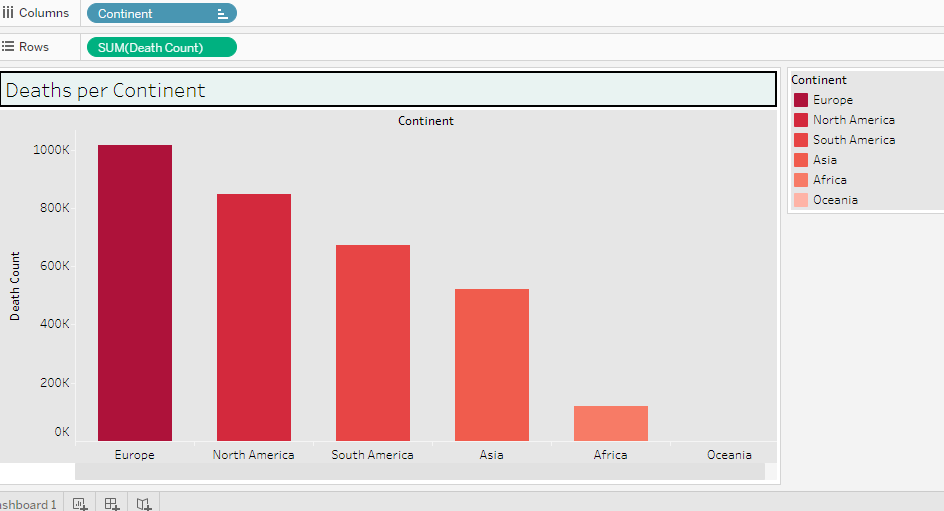Click the Oceania axis label

pyautogui.click(x=729, y=455)
